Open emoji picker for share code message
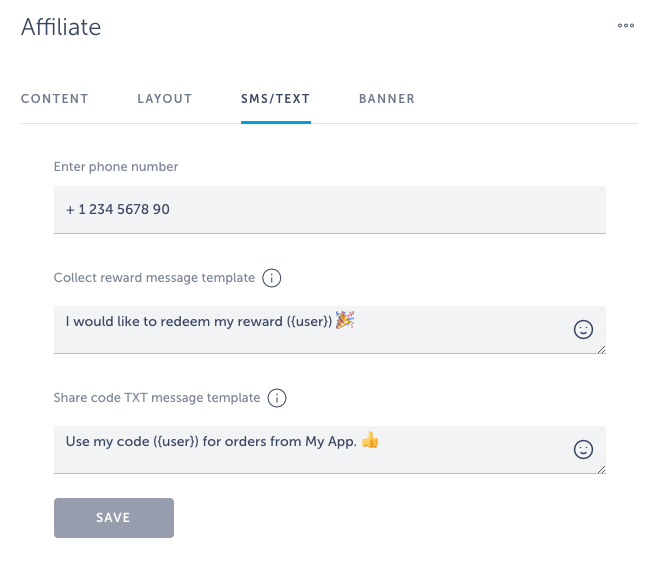This screenshot has width=669, height=575. (x=583, y=450)
